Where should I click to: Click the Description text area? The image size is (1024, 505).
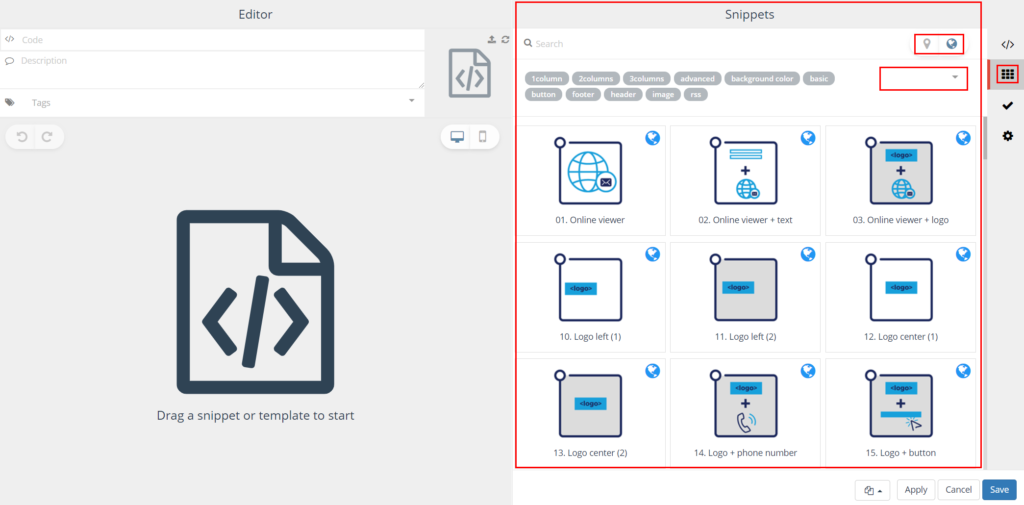point(212,70)
